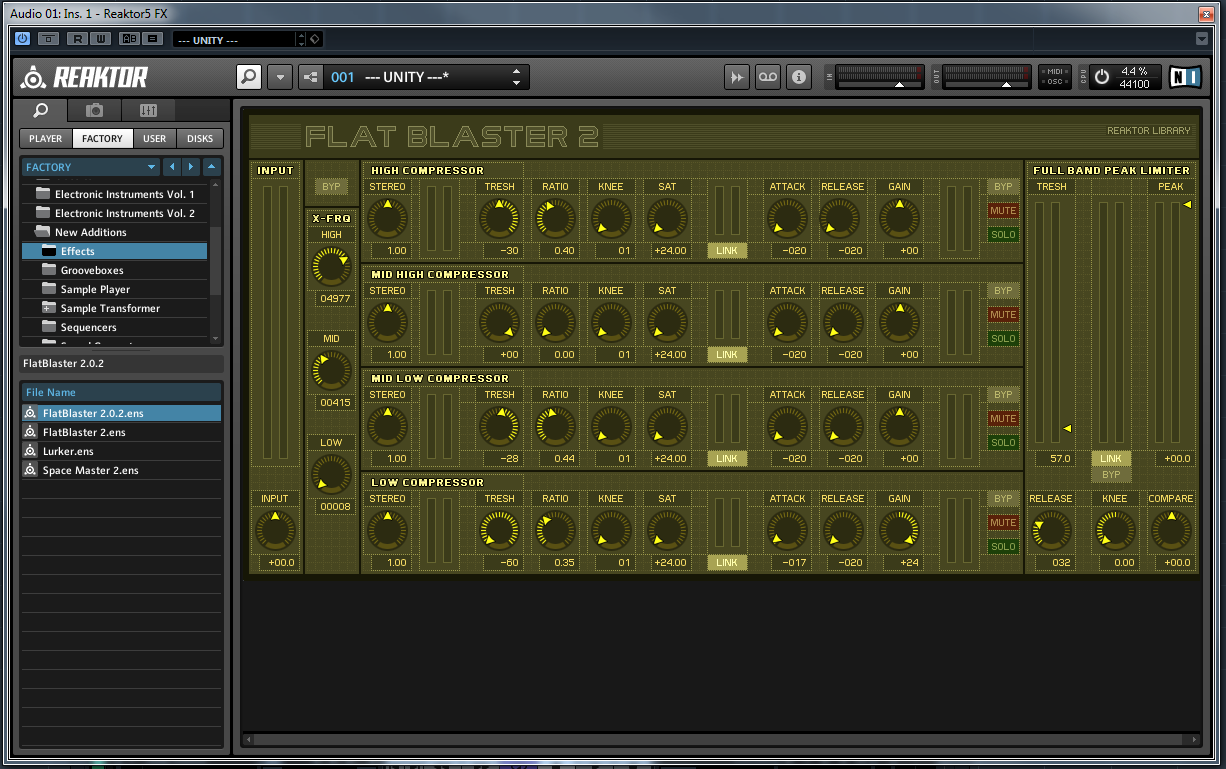Toggle the info hints button

pyautogui.click(x=798, y=77)
